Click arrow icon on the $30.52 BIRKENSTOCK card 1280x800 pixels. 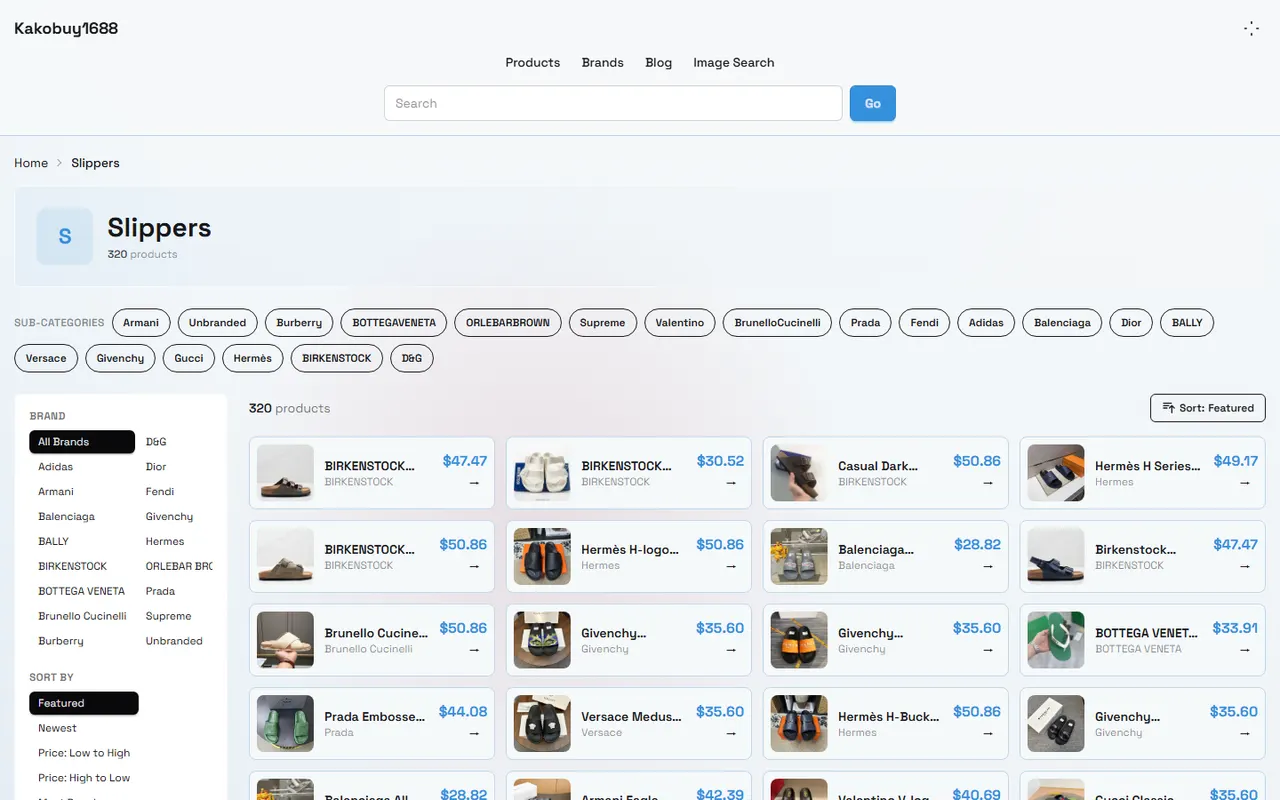coord(731,482)
